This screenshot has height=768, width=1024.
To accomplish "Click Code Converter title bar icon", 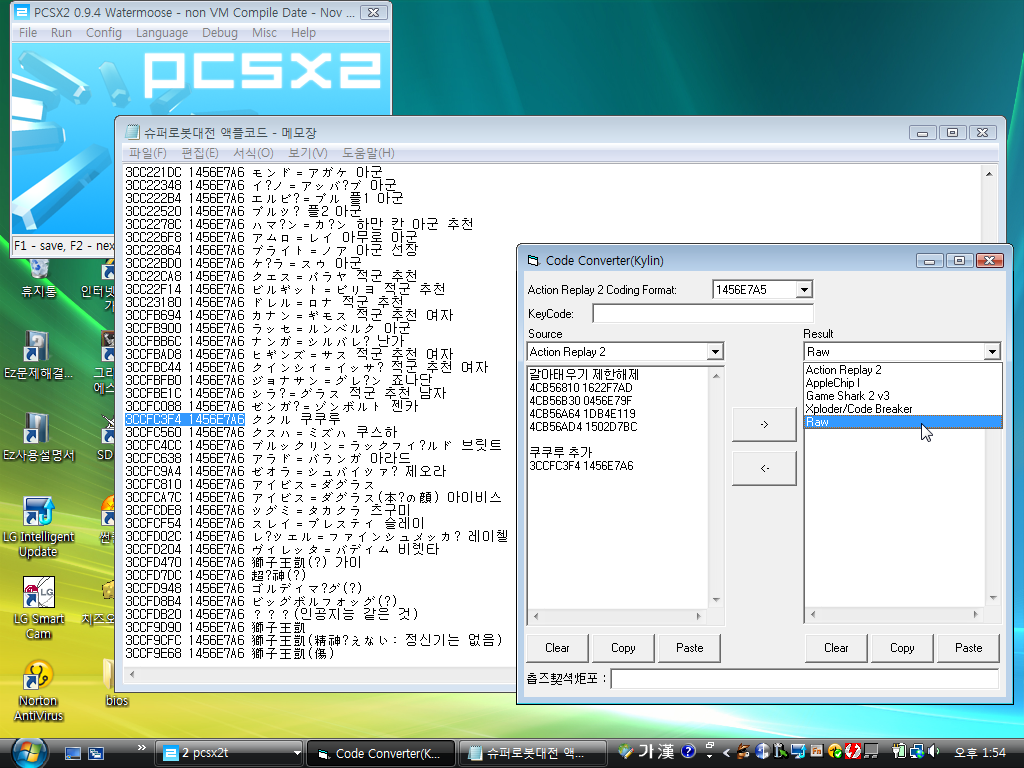I will point(534,261).
